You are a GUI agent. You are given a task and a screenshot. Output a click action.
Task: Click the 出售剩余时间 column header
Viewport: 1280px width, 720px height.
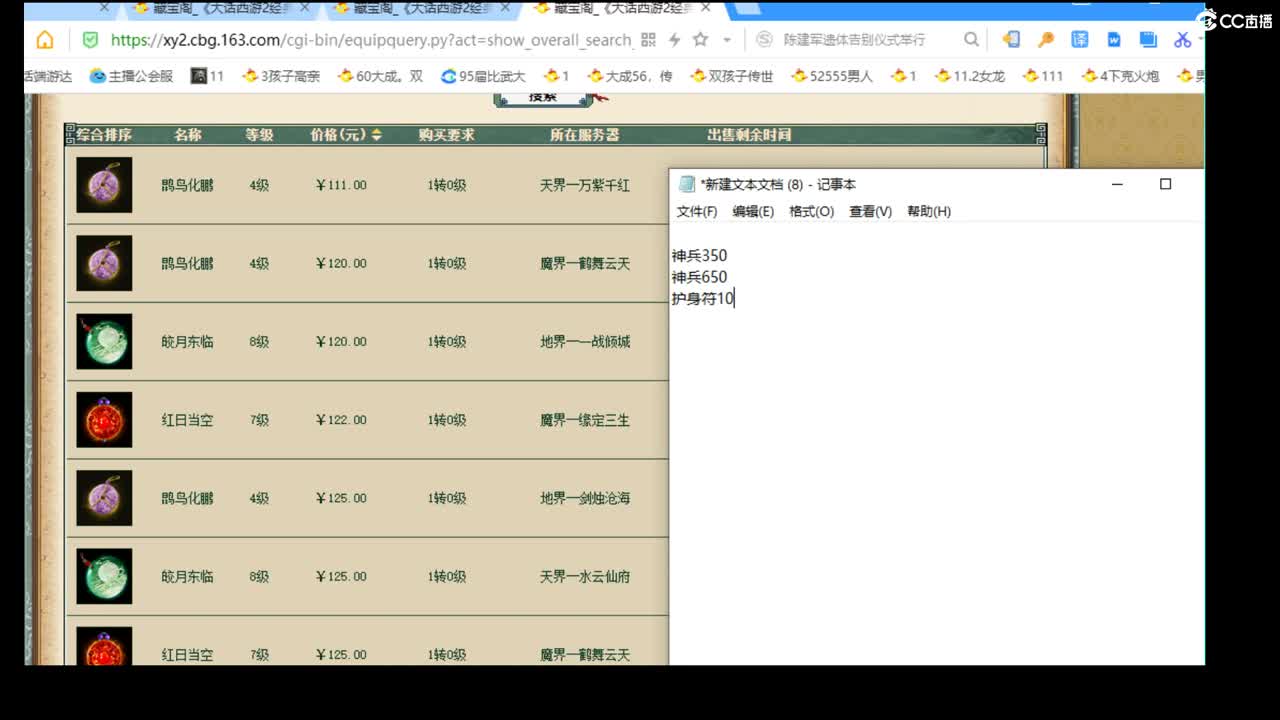749,135
